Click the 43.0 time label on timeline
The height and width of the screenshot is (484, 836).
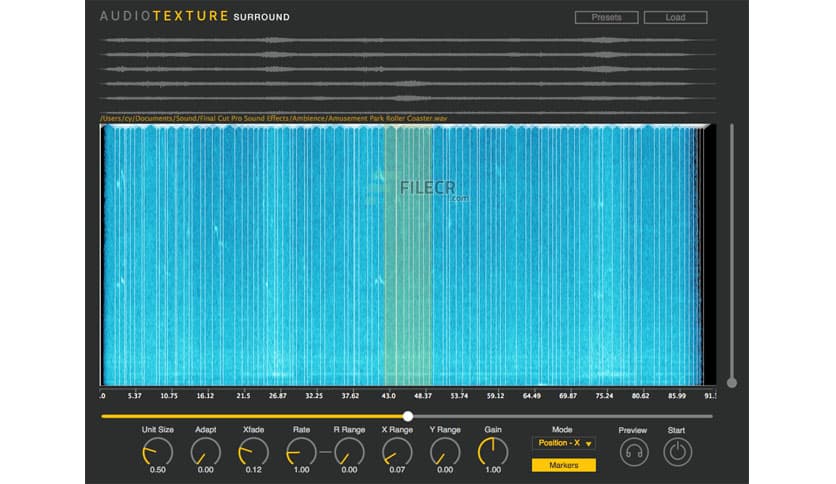click(x=388, y=396)
